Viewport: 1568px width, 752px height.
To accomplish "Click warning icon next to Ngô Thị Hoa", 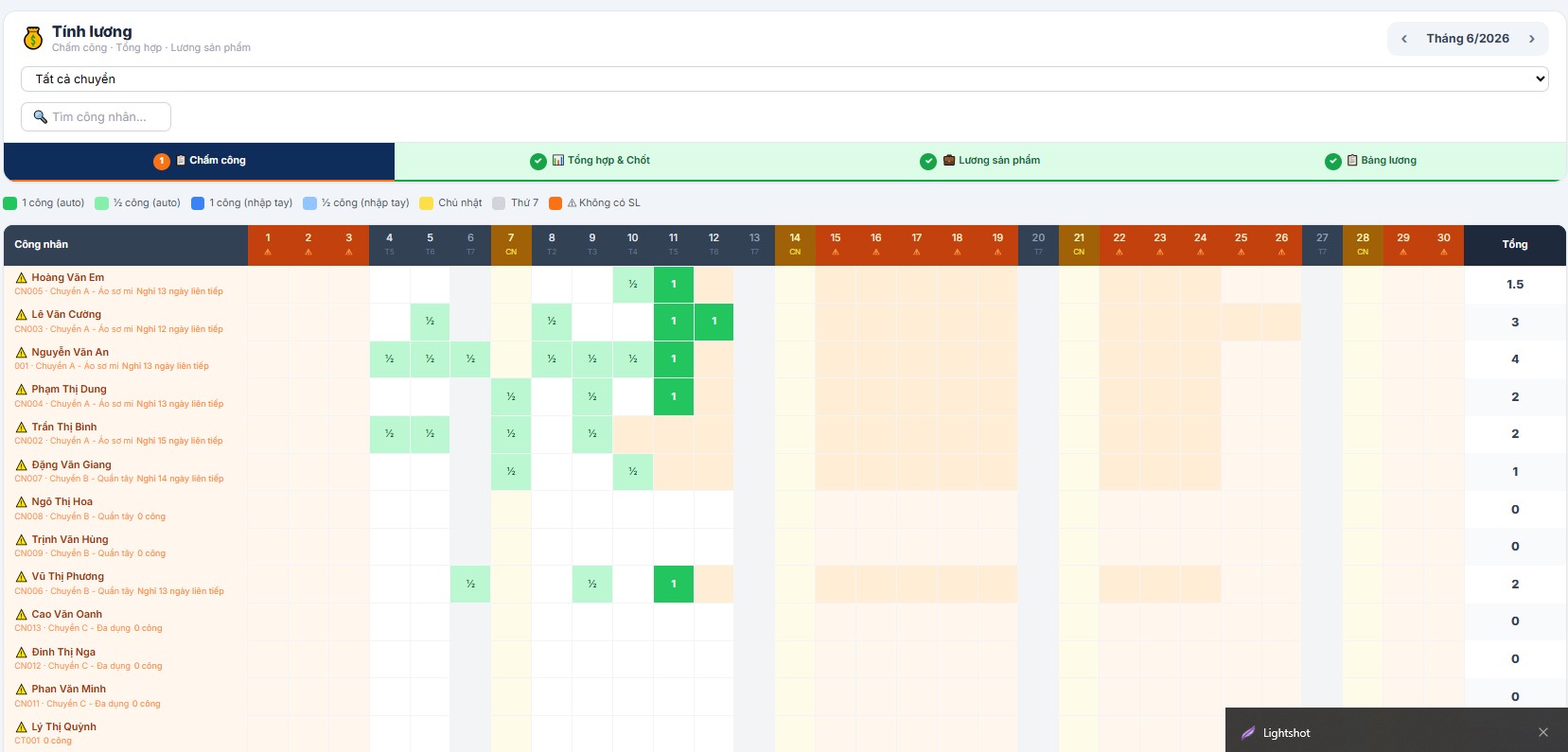I will [x=22, y=502].
